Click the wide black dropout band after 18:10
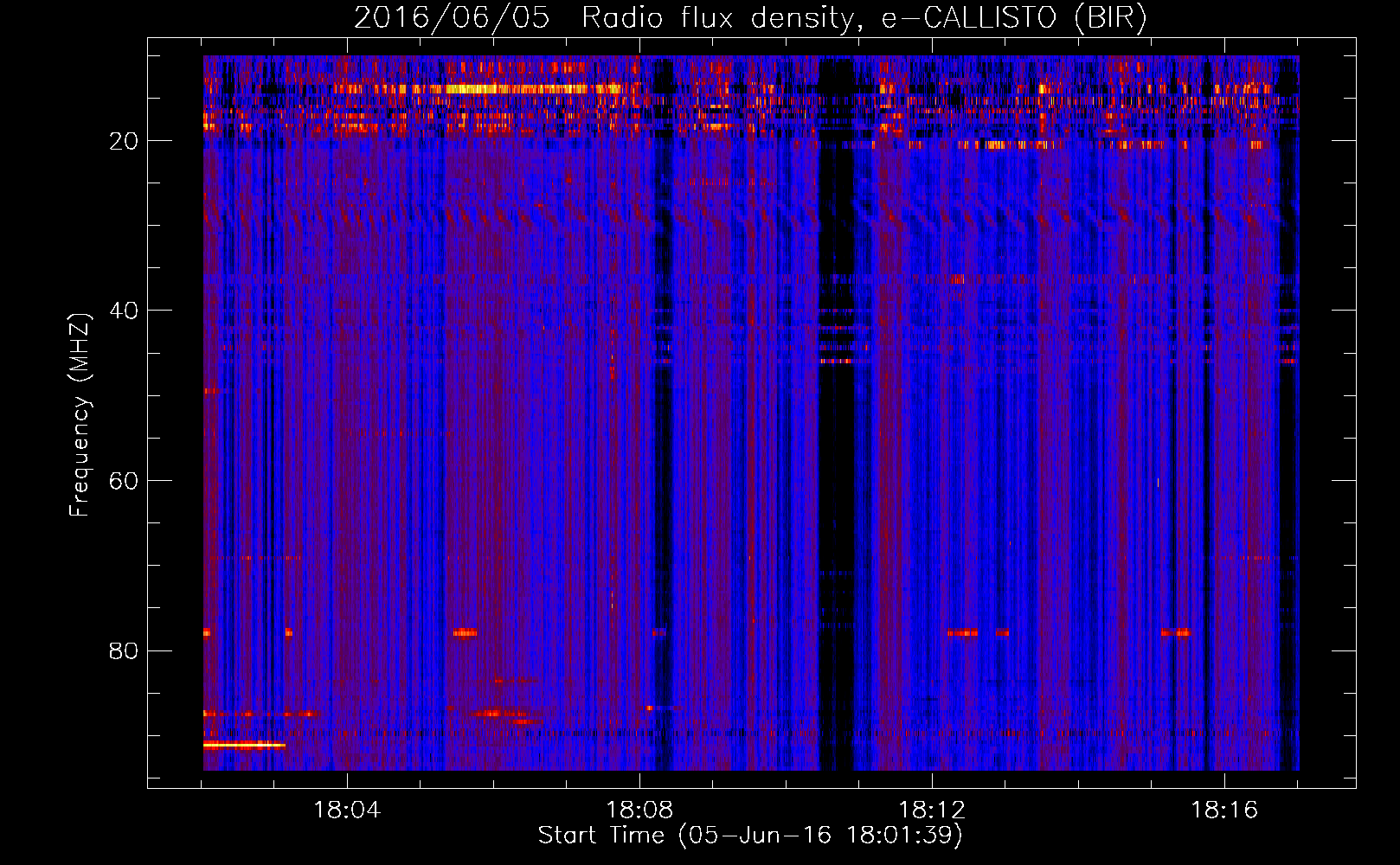This screenshot has height=865, width=1400. 836,413
